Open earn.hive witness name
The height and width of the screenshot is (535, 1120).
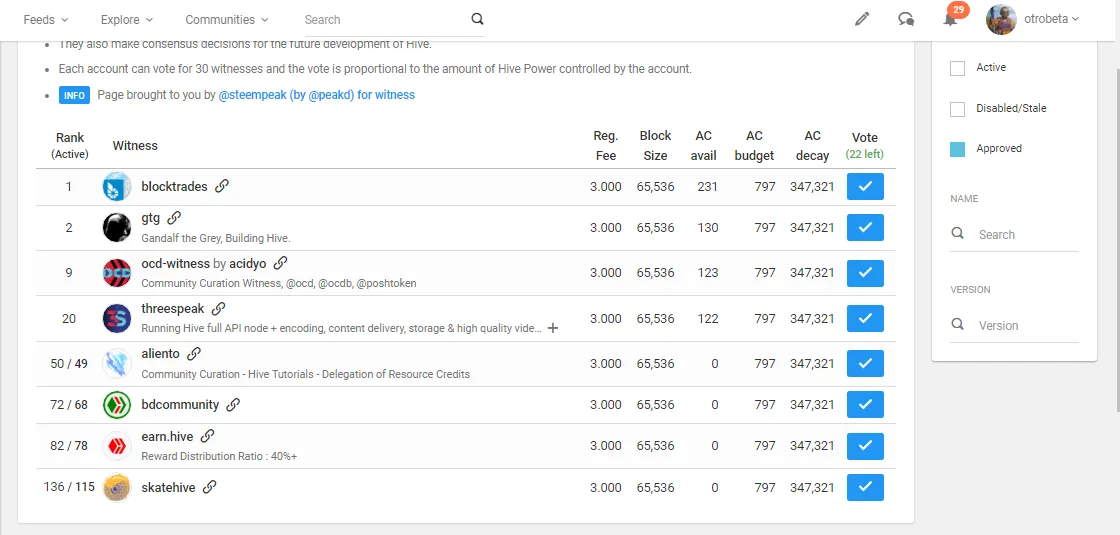(167, 436)
